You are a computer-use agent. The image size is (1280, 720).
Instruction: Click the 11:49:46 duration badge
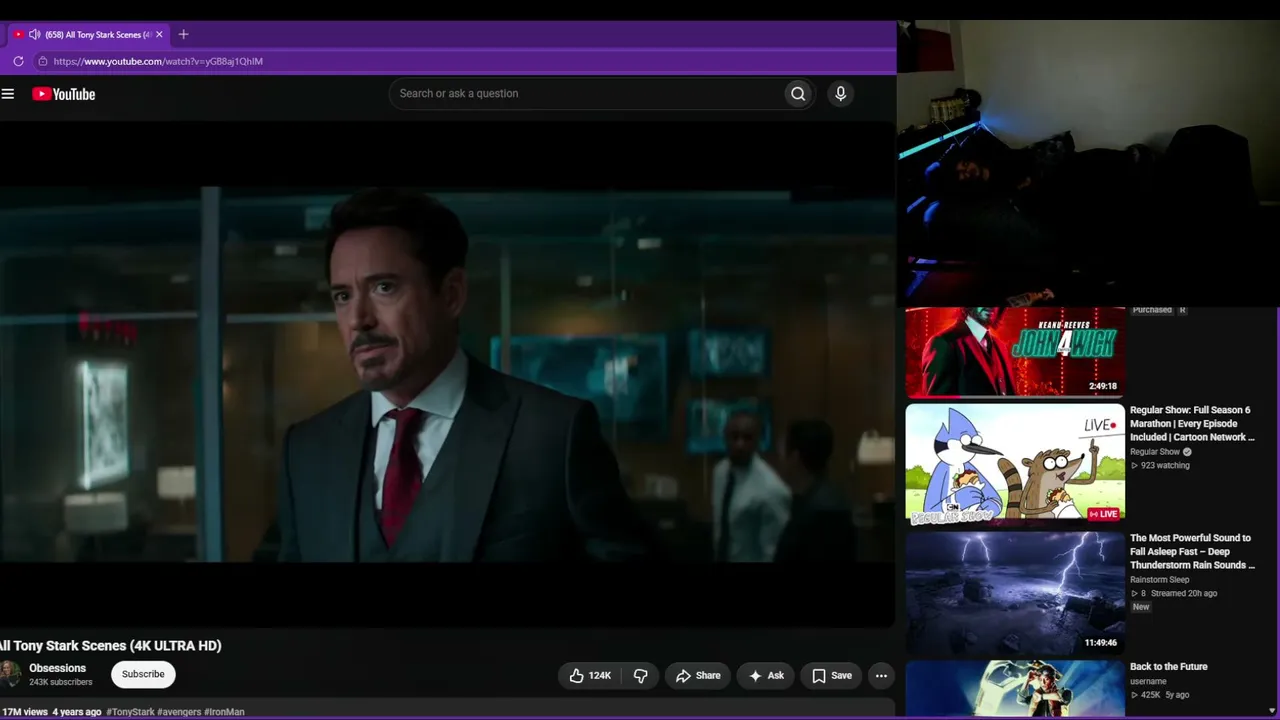coord(1101,643)
